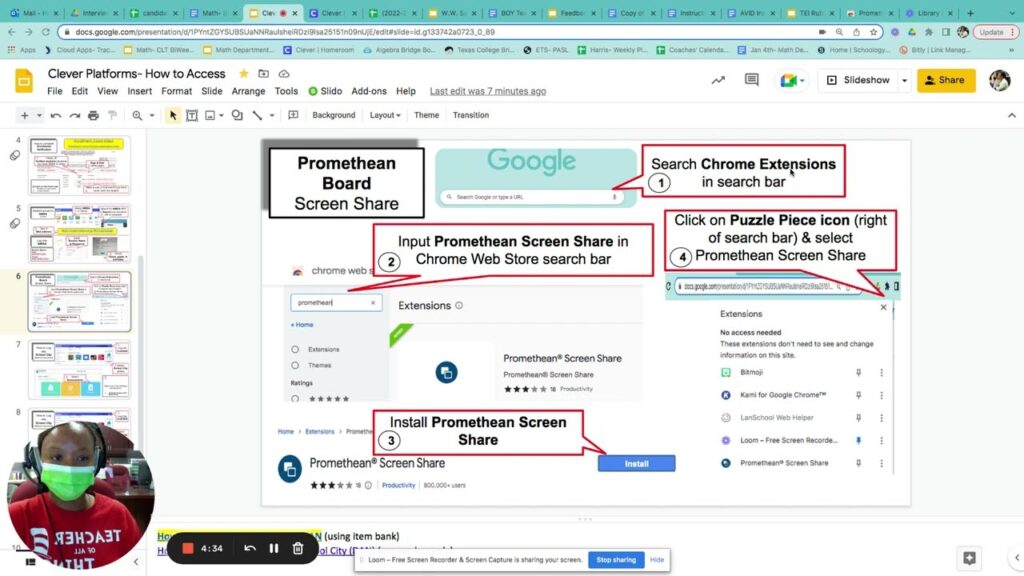Image resolution: width=1024 pixels, height=576 pixels.
Task: Star the presentation Clever Platforms
Action: pyautogui.click(x=244, y=74)
